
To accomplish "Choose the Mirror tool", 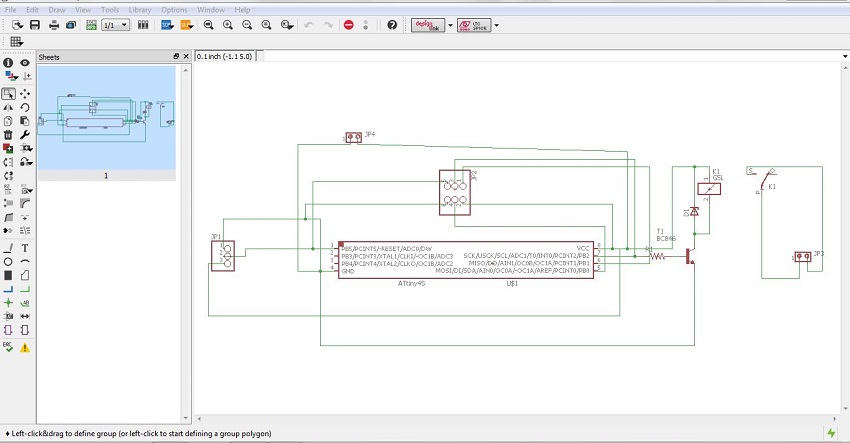I will pos(8,107).
